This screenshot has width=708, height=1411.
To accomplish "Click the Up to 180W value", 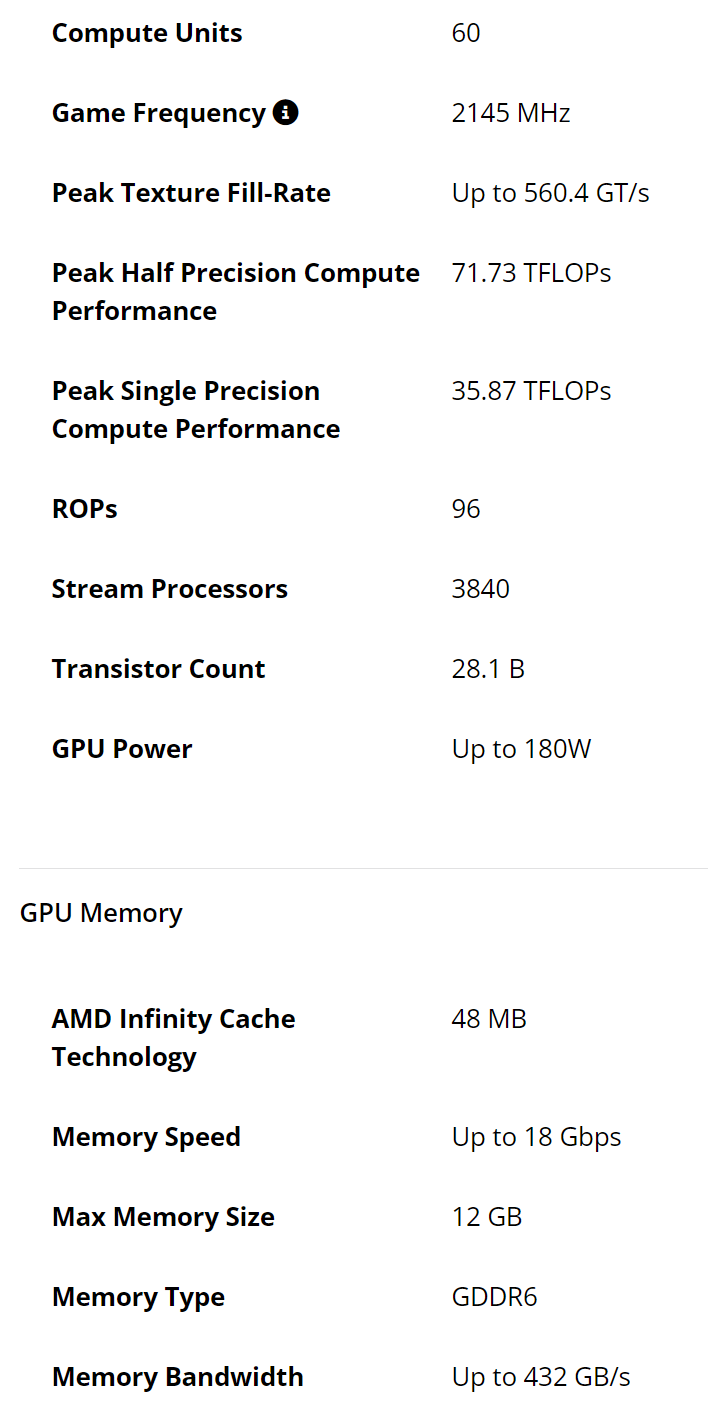I will tap(521, 749).
